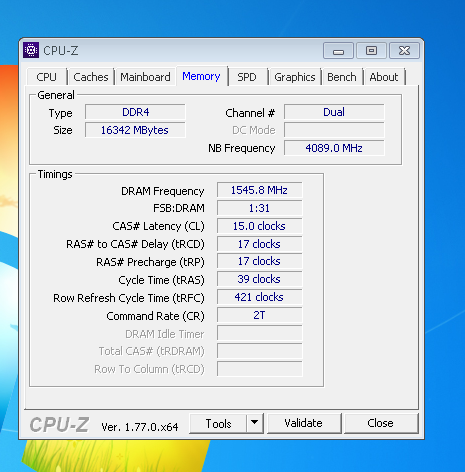Viewport: 465px width, 472px height.
Task: Click the empty DRAM Idle Timer field
Action: coord(260,333)
